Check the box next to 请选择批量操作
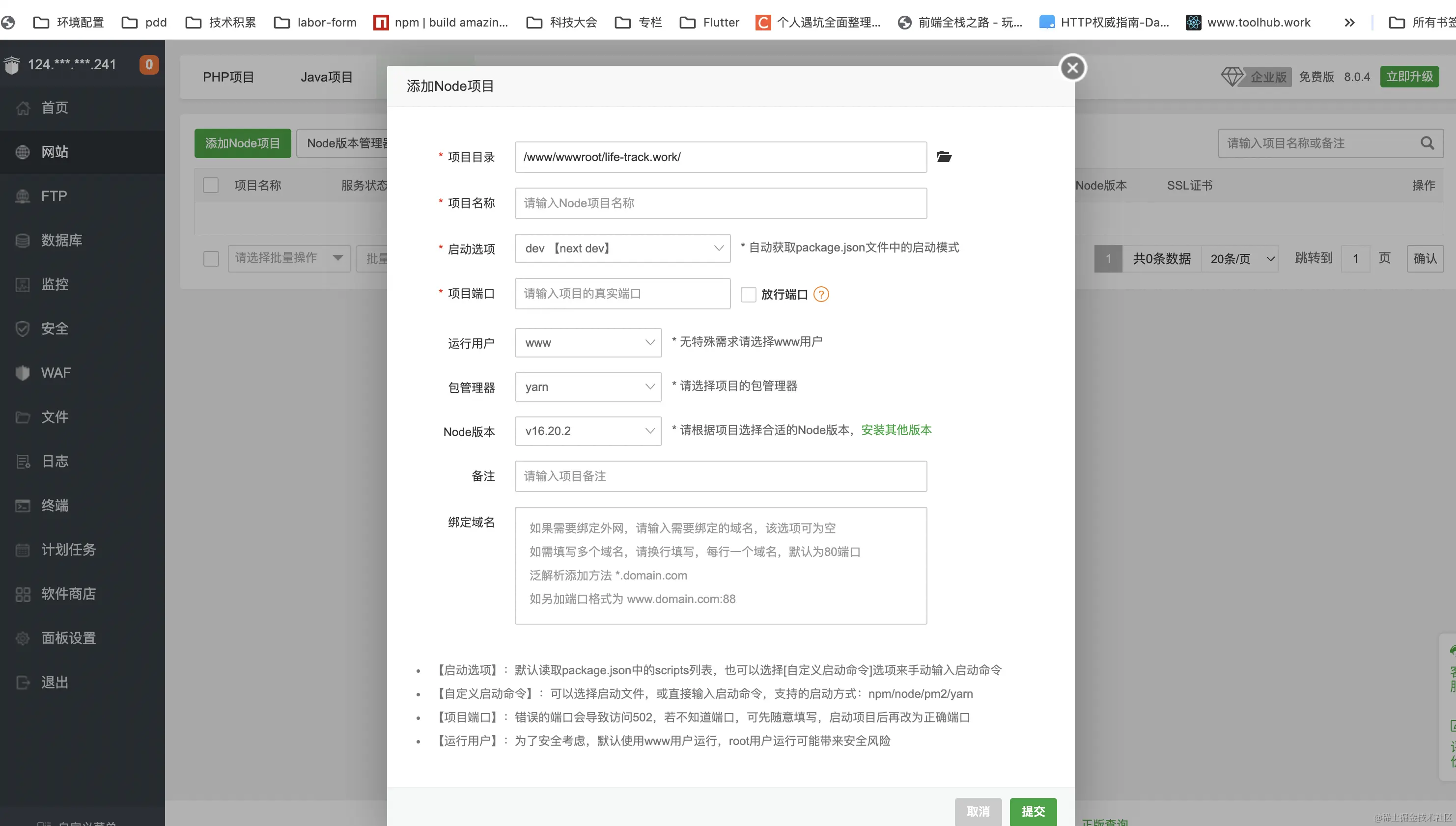 211,258
